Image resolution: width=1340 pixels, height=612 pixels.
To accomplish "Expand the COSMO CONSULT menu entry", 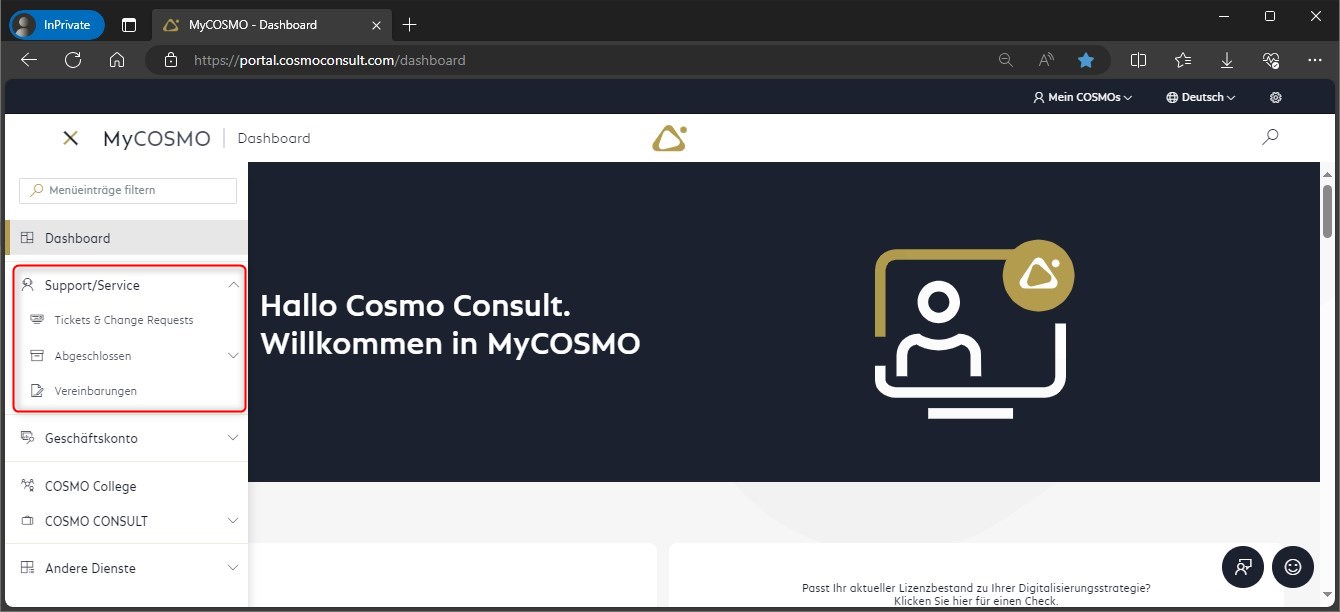I will point(232,520).
